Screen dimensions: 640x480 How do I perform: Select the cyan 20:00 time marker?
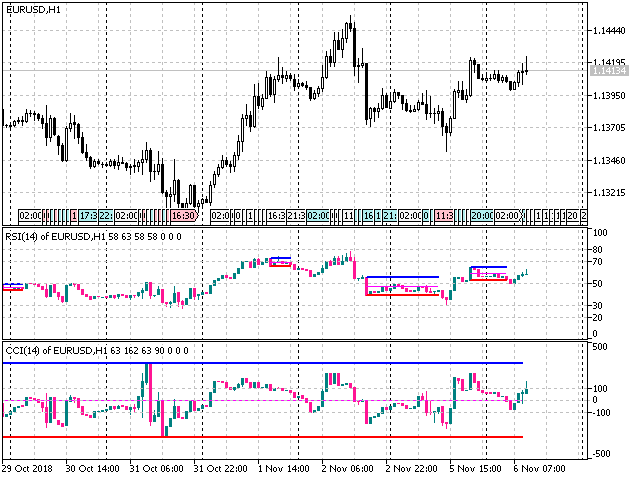[482, 215]
